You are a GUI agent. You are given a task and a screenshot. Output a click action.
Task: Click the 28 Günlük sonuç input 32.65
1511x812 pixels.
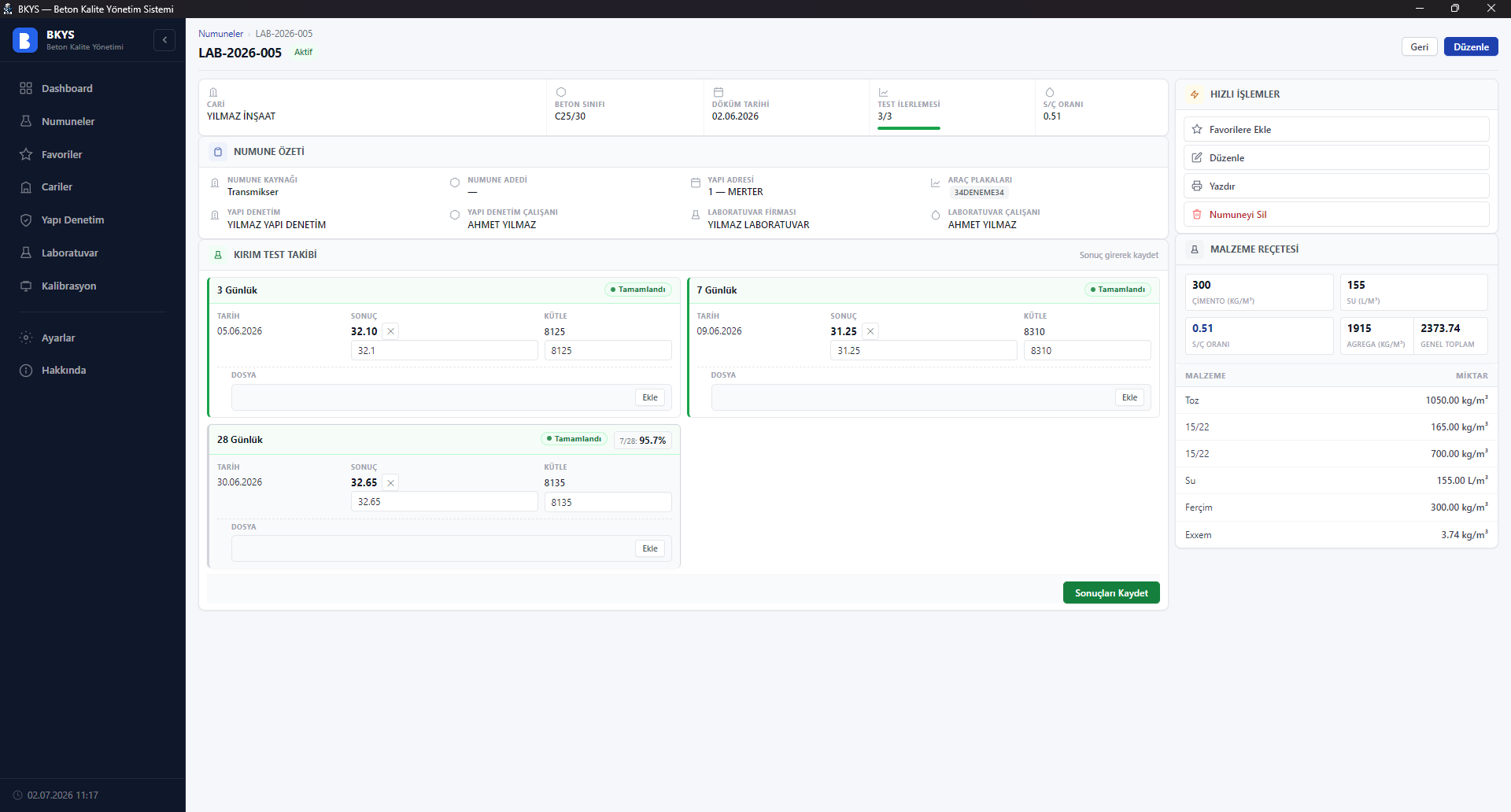[444, 501]
